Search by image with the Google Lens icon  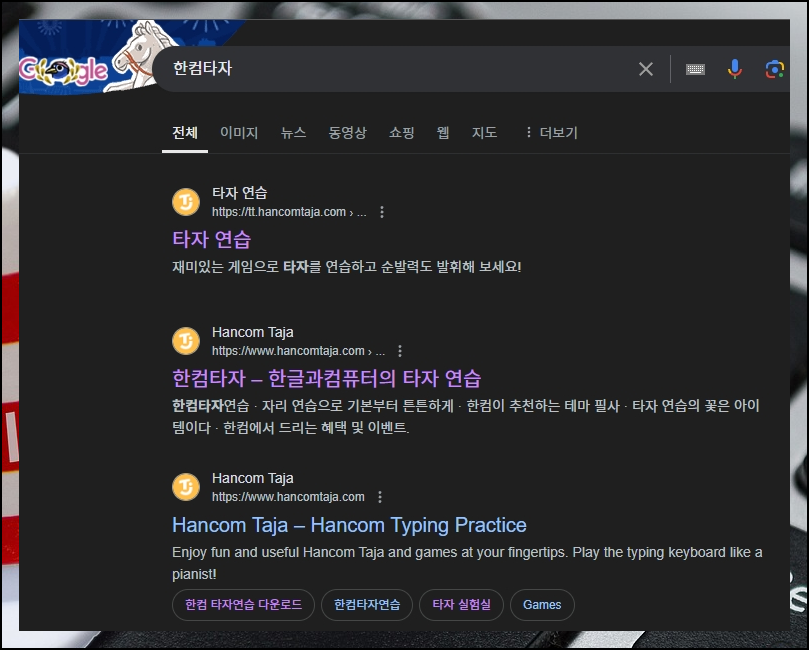775,69
